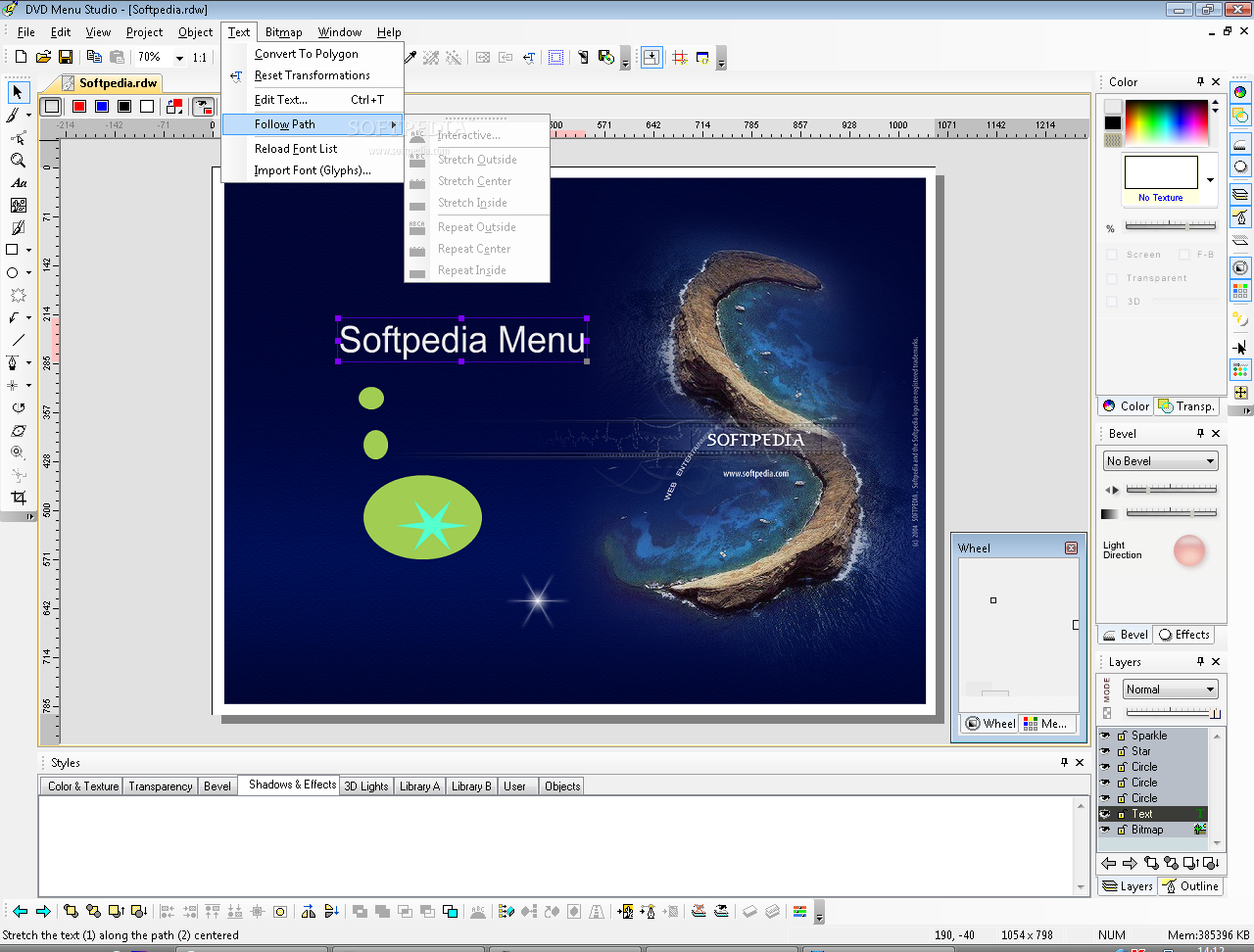Switch to the Outline tab
The image size is (1254, 952).
click(1190, 886)
